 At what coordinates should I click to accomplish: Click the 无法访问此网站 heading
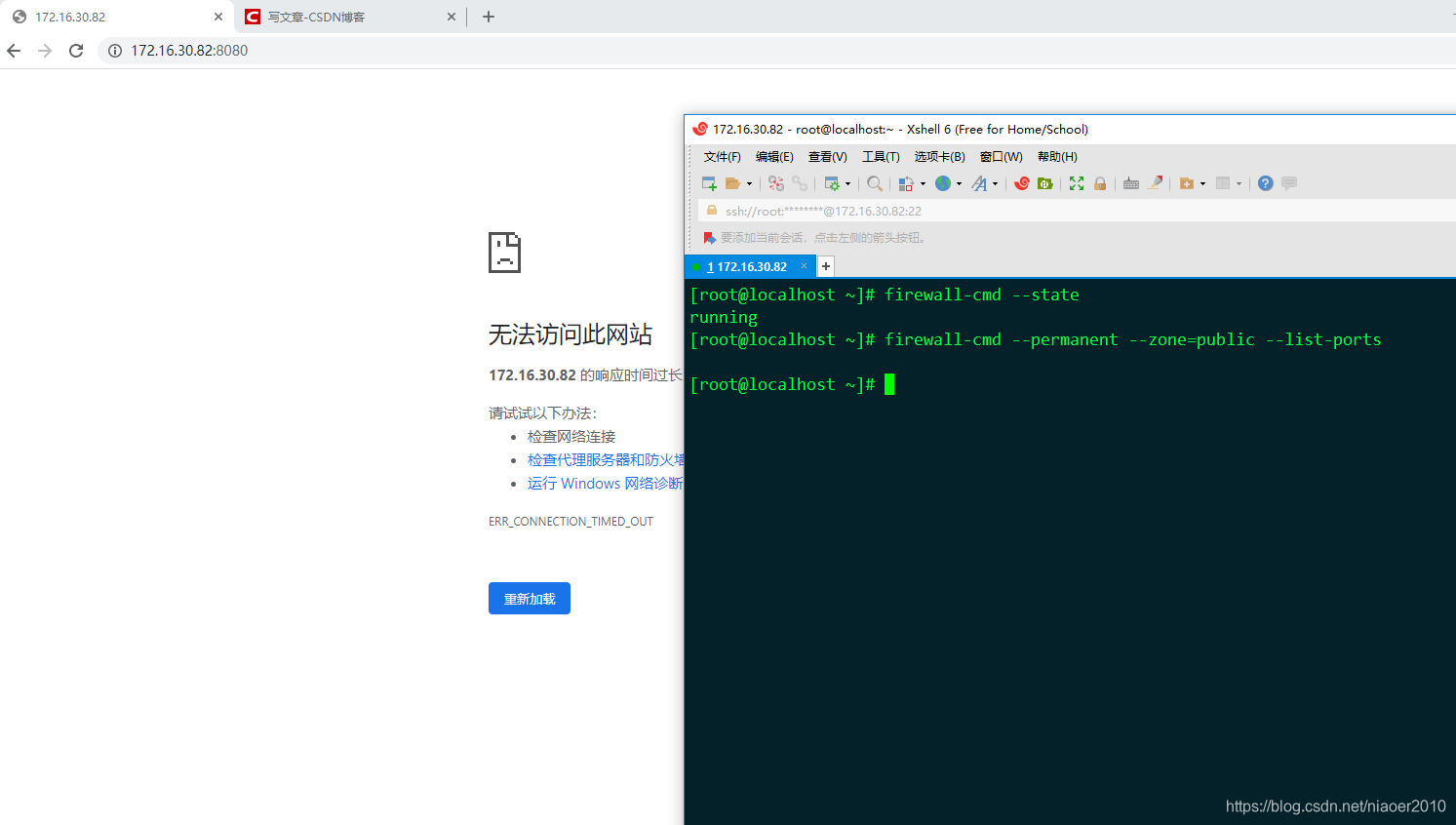pos(571,334)
